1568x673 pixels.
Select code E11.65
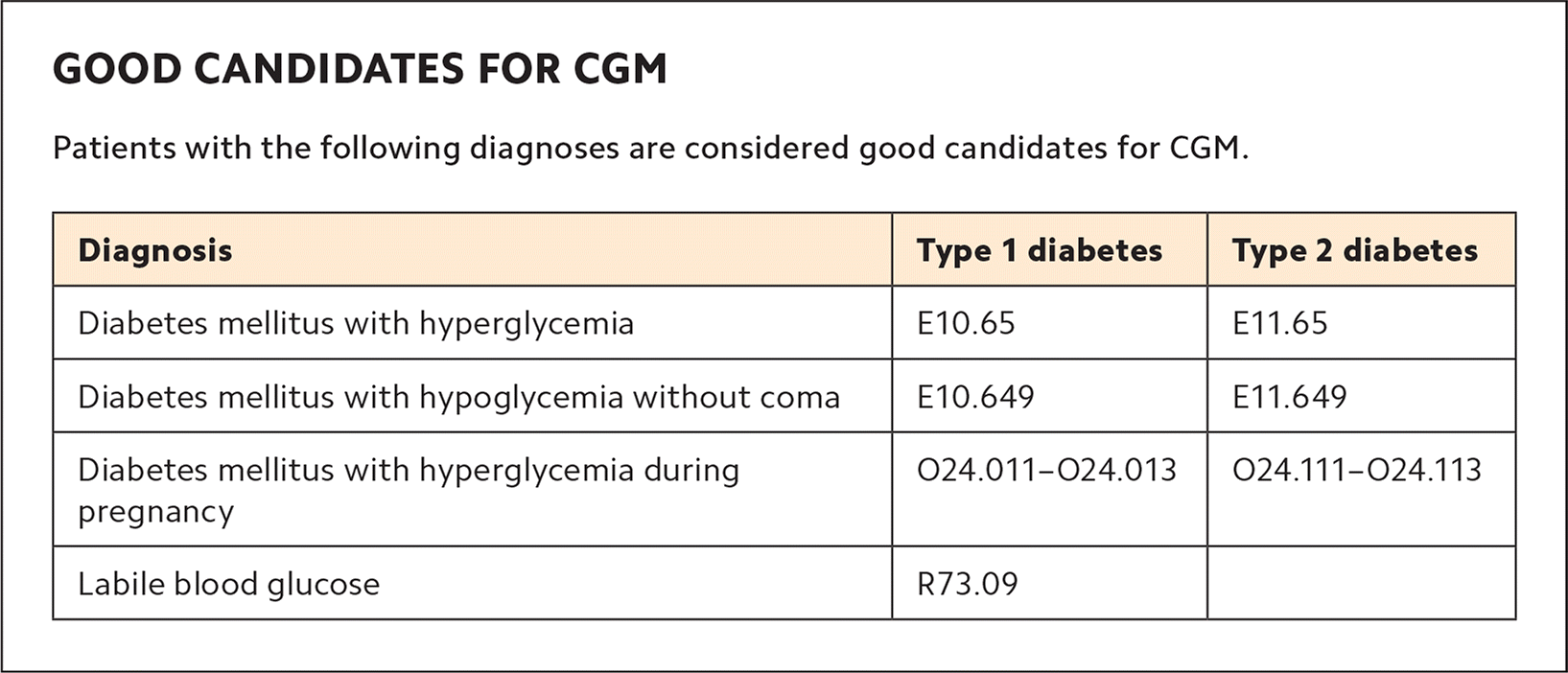click(1280, 323)
